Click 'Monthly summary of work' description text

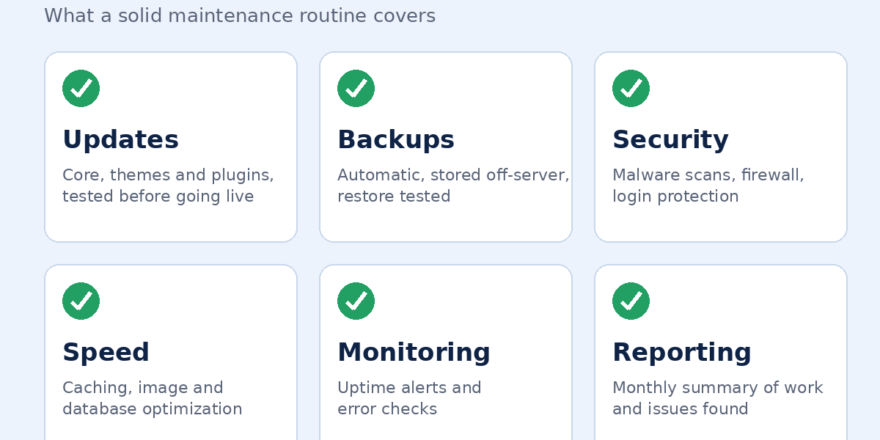click(x=718, y=398)
